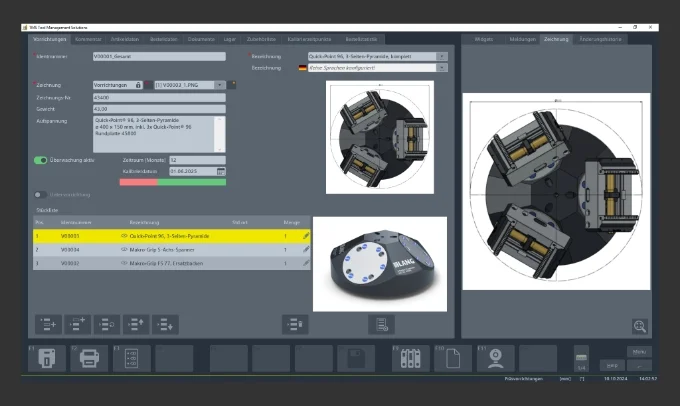Switch to the Dokumente tab
The image size is (680, 406).
[x=200, y=38]
